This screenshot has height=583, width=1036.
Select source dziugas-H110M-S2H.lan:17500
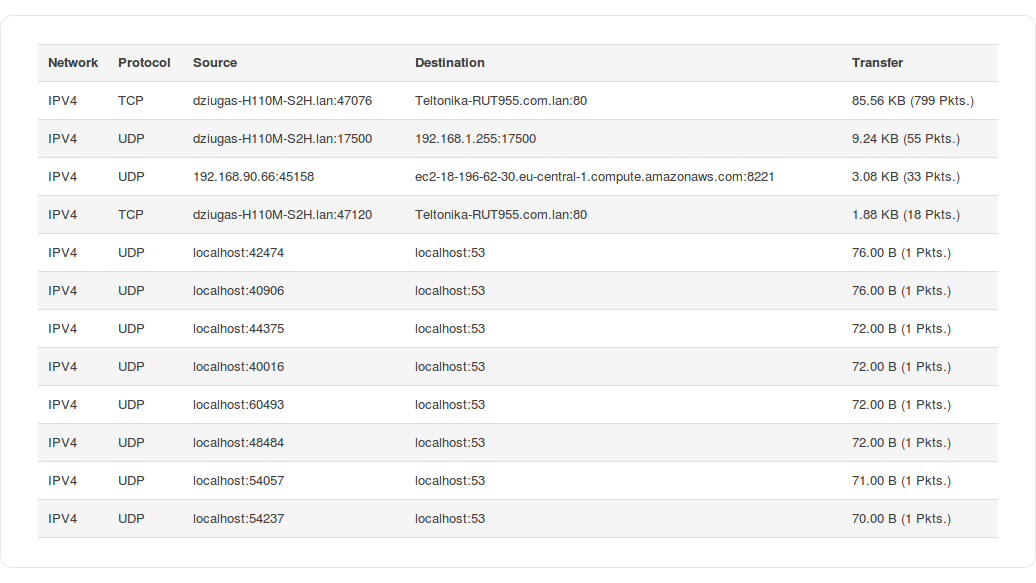[x=282, y=139]
